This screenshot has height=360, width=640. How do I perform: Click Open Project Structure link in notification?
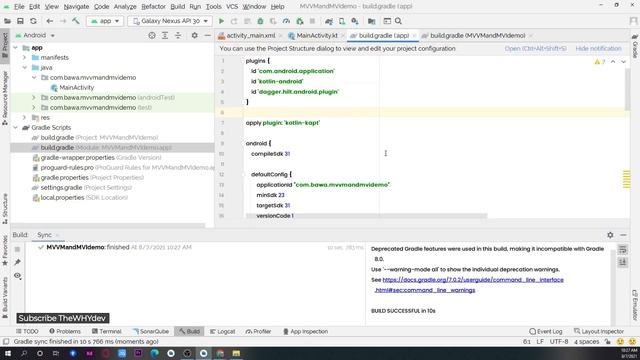point(535,49)
